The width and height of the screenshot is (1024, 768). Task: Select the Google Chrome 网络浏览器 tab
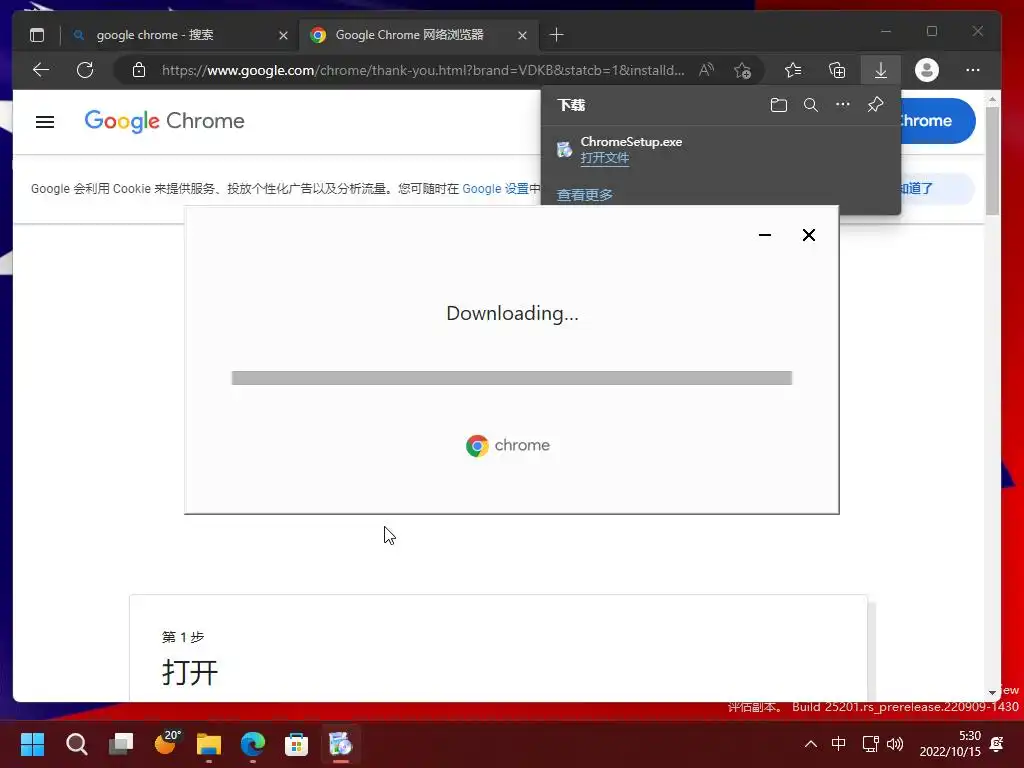point(419,35)
